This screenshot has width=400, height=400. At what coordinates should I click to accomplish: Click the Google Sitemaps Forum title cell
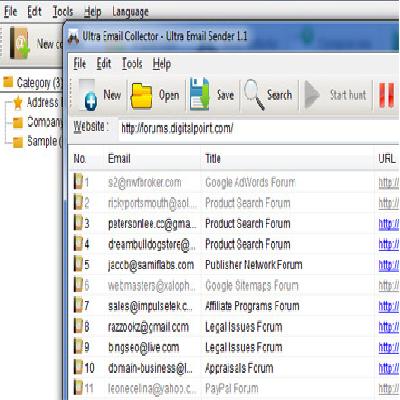[252, 286]
